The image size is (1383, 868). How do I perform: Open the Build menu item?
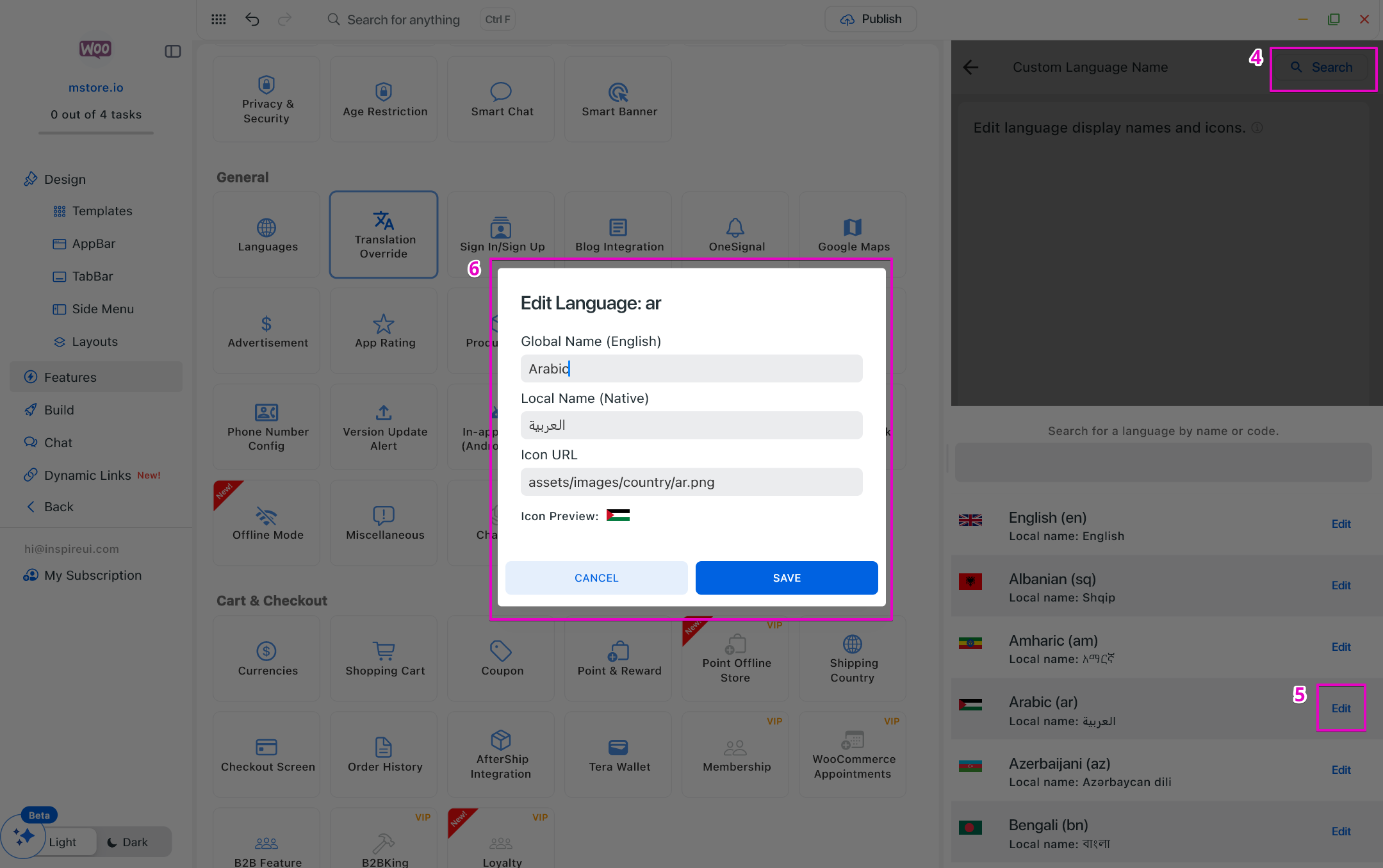[x=59, y=410]
